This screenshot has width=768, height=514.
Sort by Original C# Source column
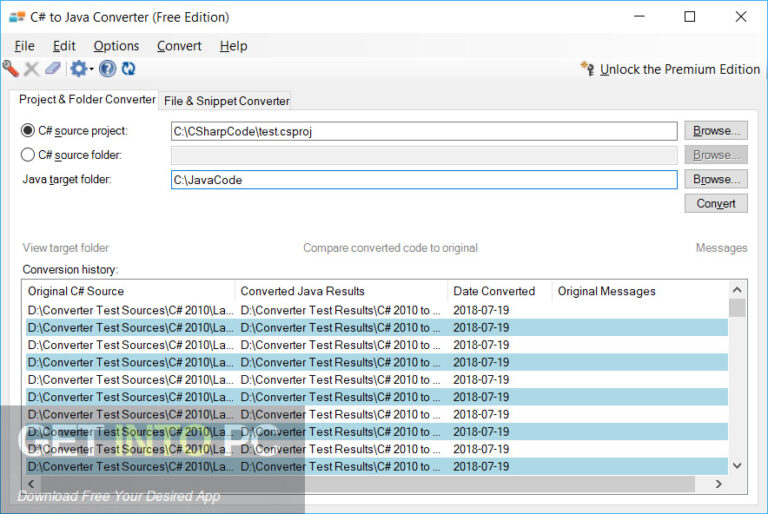[x=129, y=291]
